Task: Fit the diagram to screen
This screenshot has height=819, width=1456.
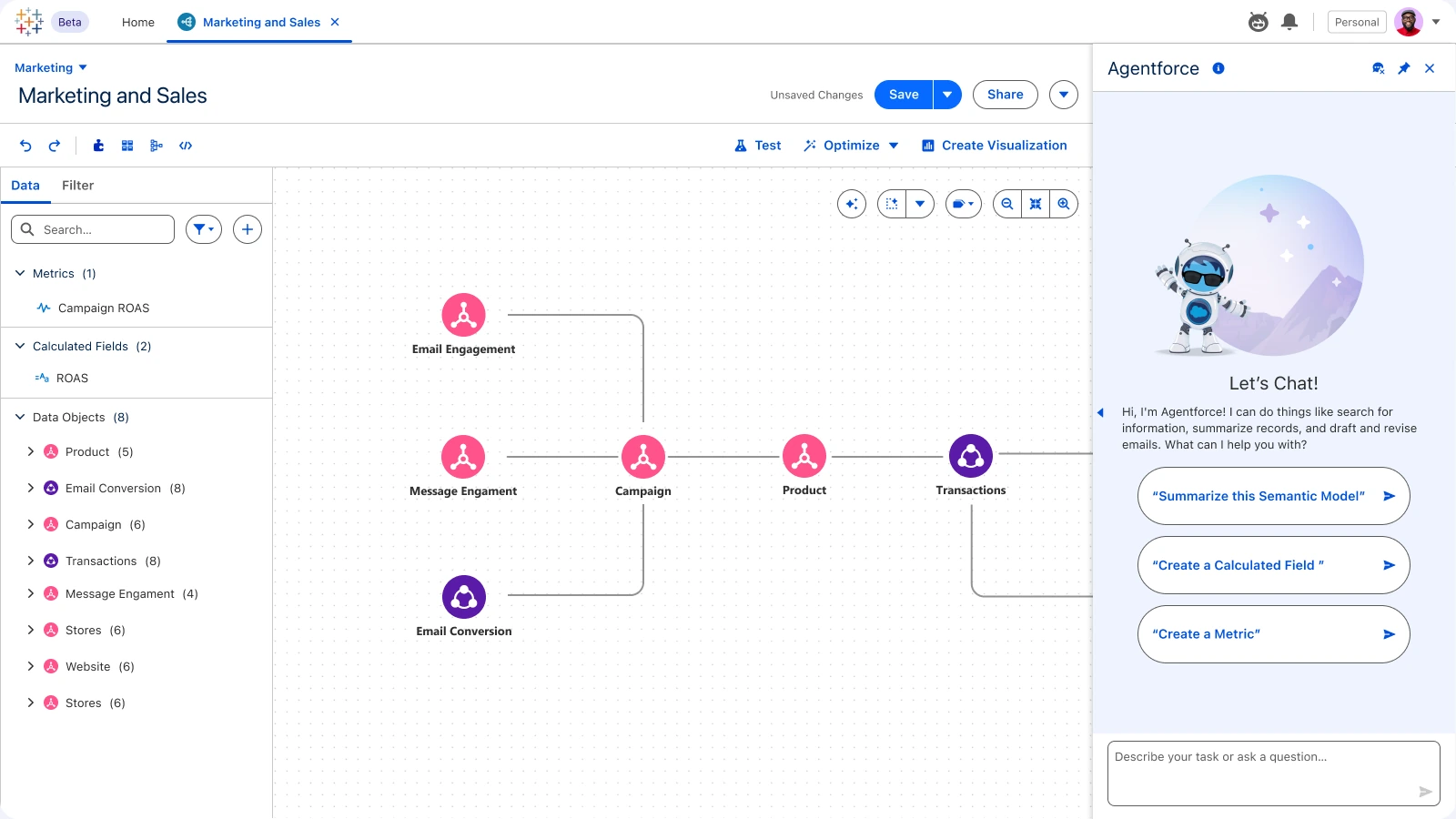Action: tap(1036, 204)
